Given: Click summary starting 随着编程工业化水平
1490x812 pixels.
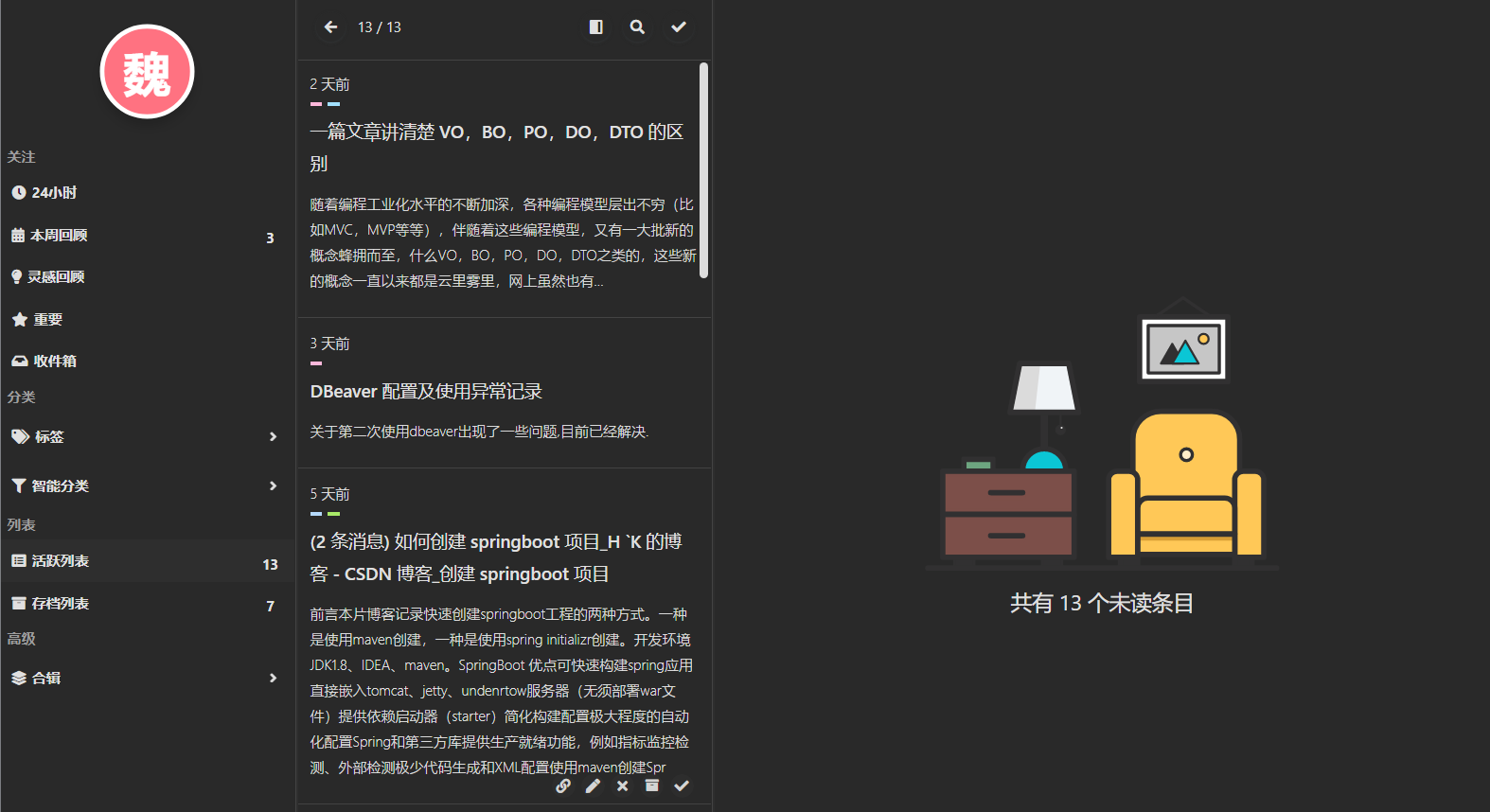Looking at the screenshot, I should (503, 243).
